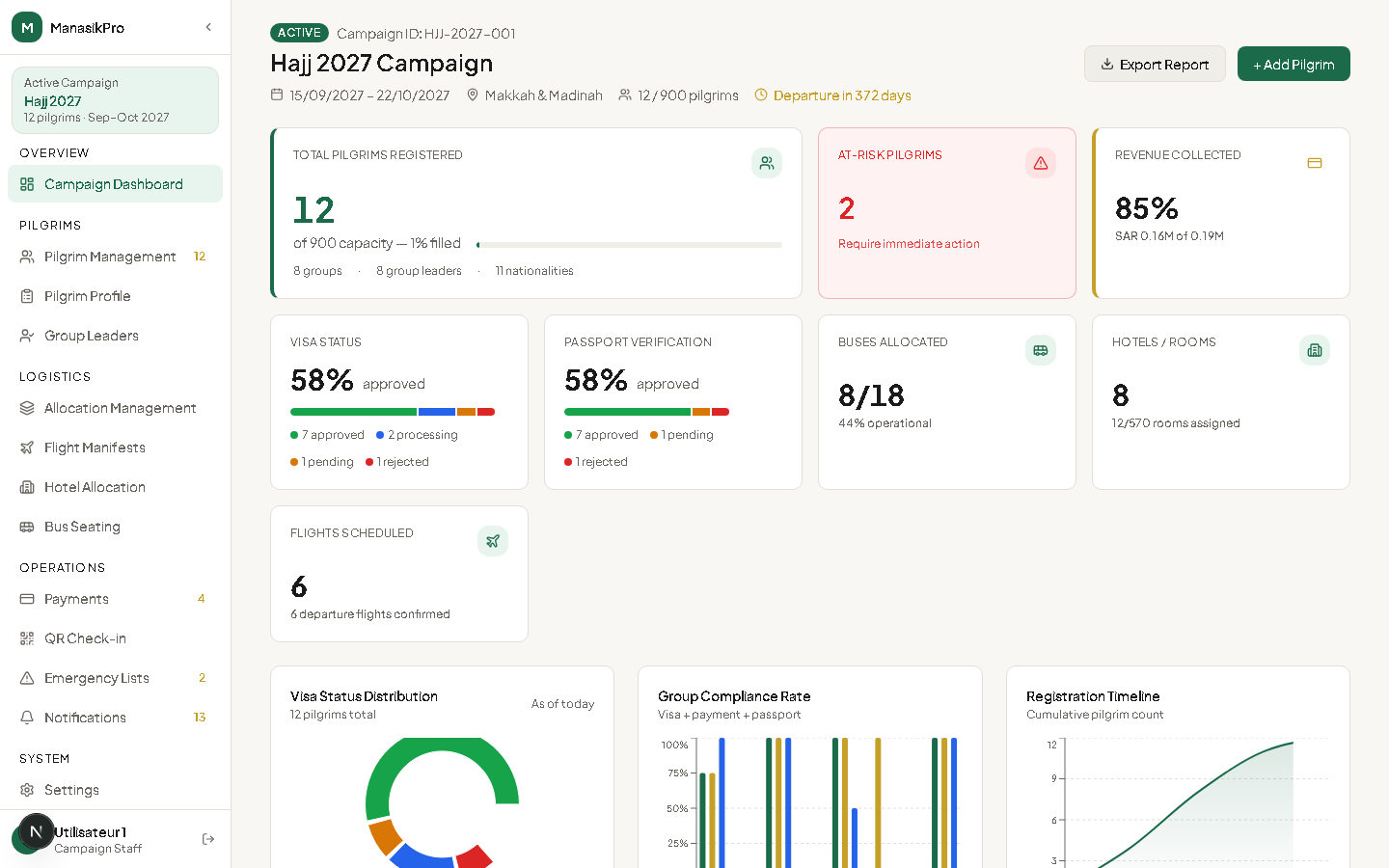Click the '12/570 rooms assigned' text

coord(1176,423)
